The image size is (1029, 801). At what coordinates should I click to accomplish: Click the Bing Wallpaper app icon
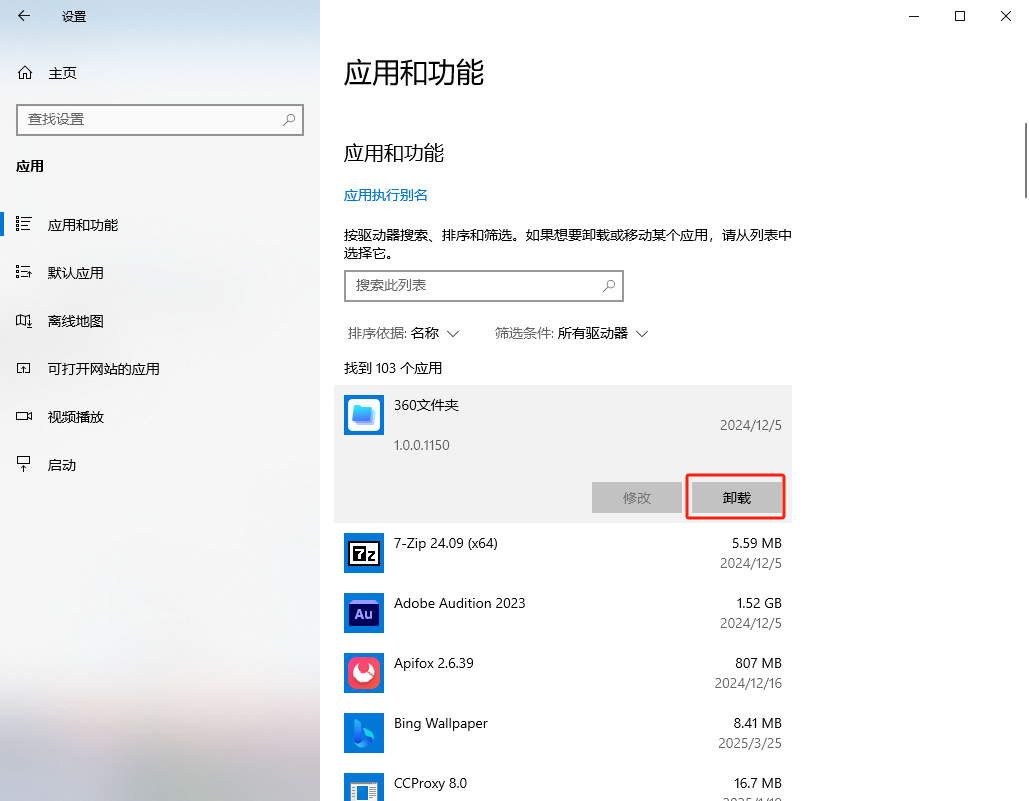pyautogui.click(x=364, y=733)
